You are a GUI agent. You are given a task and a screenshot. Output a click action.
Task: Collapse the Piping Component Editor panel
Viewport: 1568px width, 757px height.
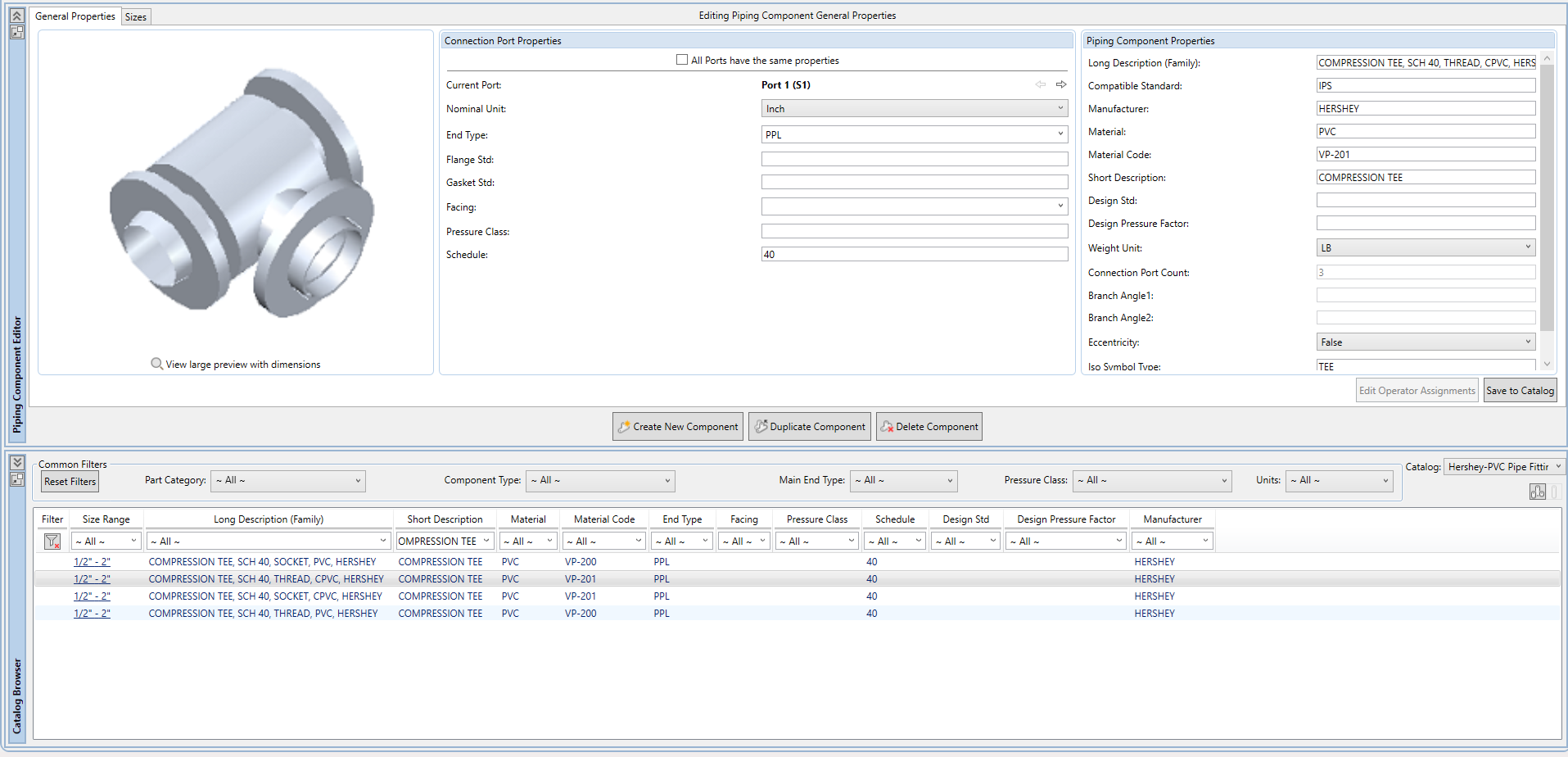click(x=16, y=16)
